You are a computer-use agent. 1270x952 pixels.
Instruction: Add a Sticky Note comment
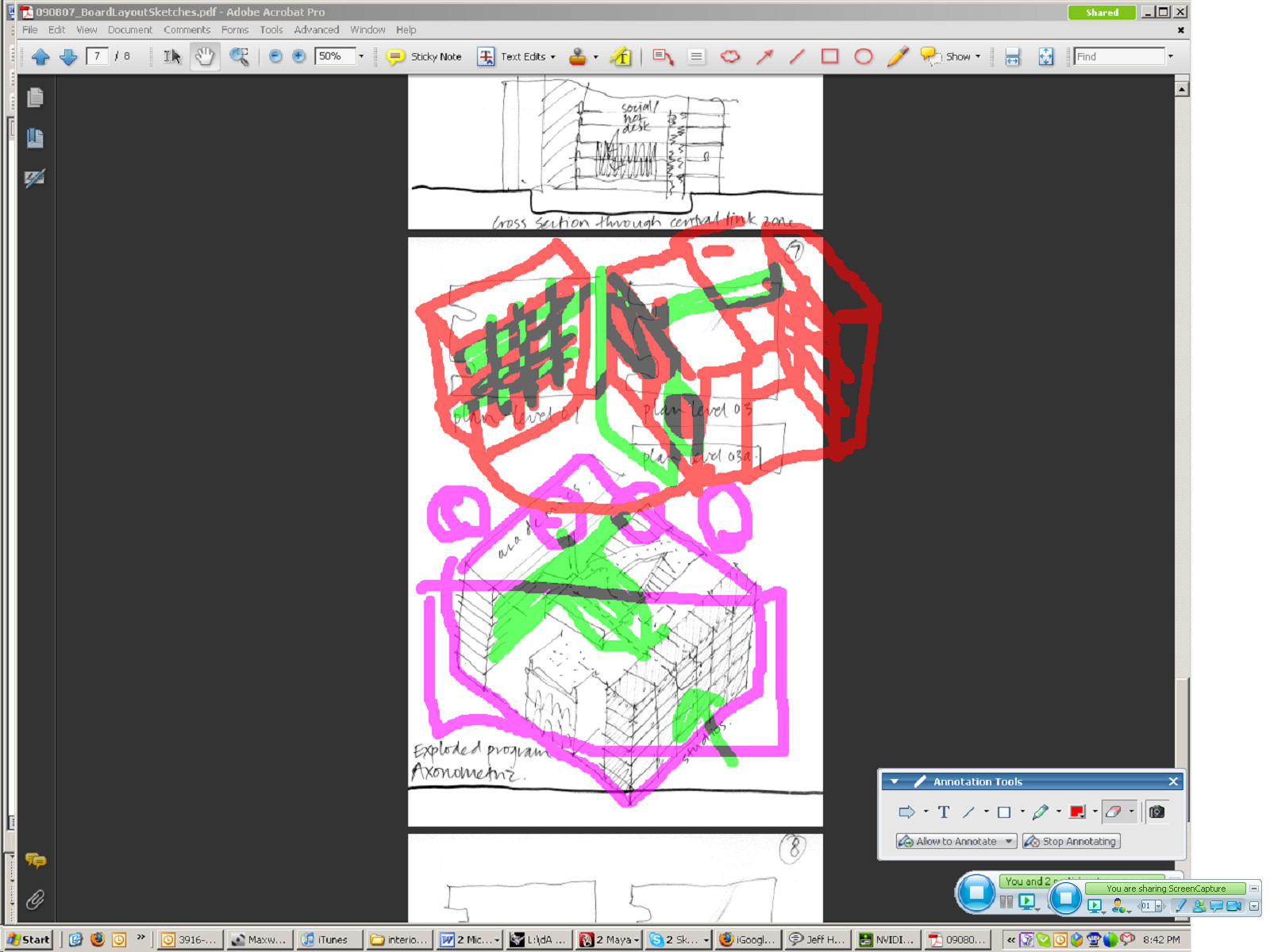(x=424, y=56)
